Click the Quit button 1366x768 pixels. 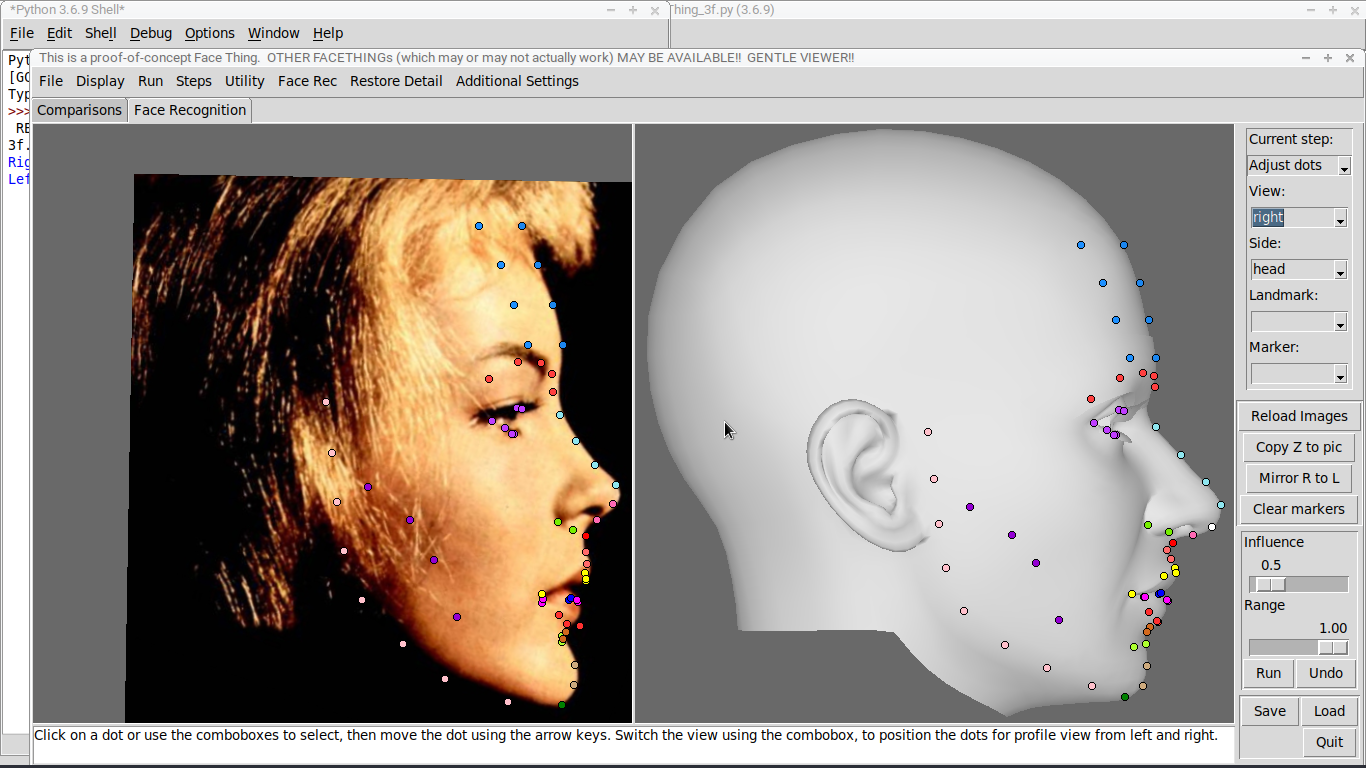(1330, 742)
